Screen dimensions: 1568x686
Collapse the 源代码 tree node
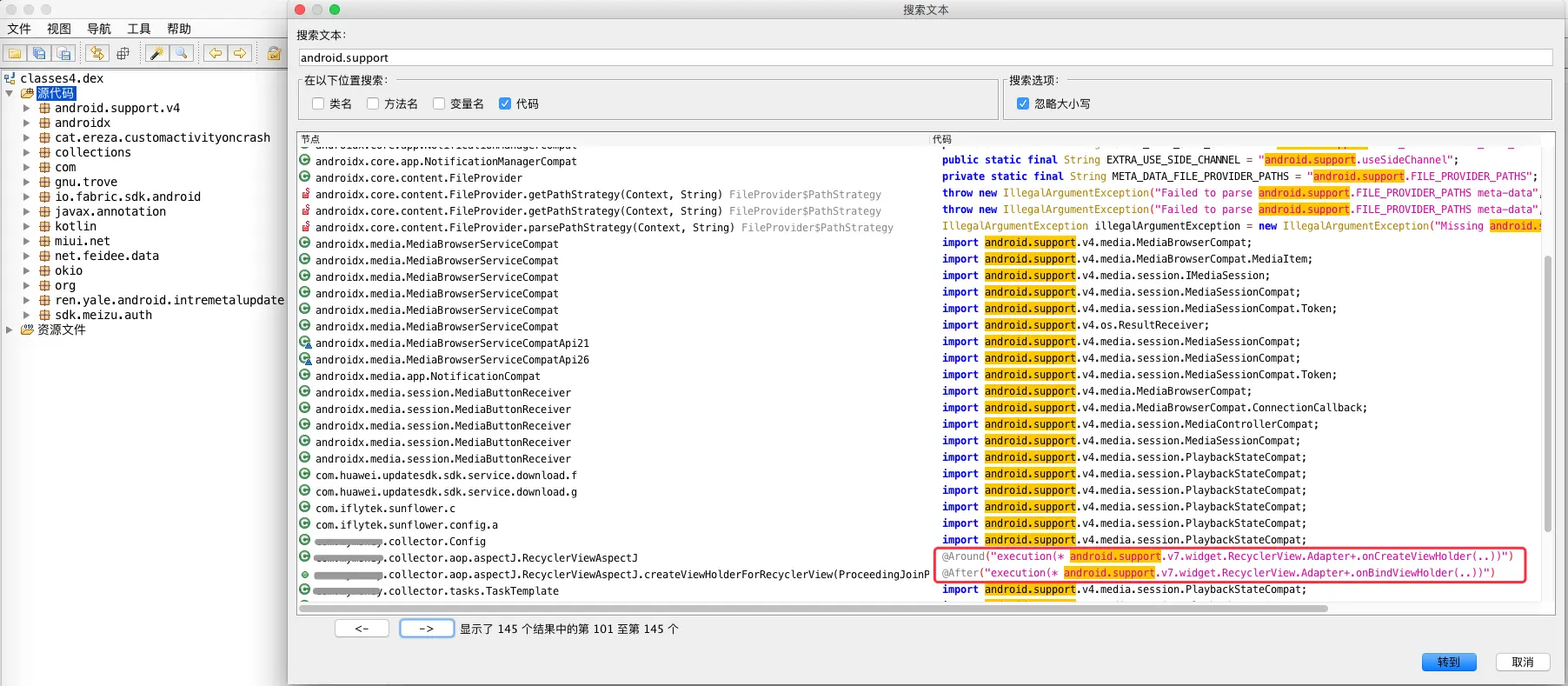coord(10,93)
